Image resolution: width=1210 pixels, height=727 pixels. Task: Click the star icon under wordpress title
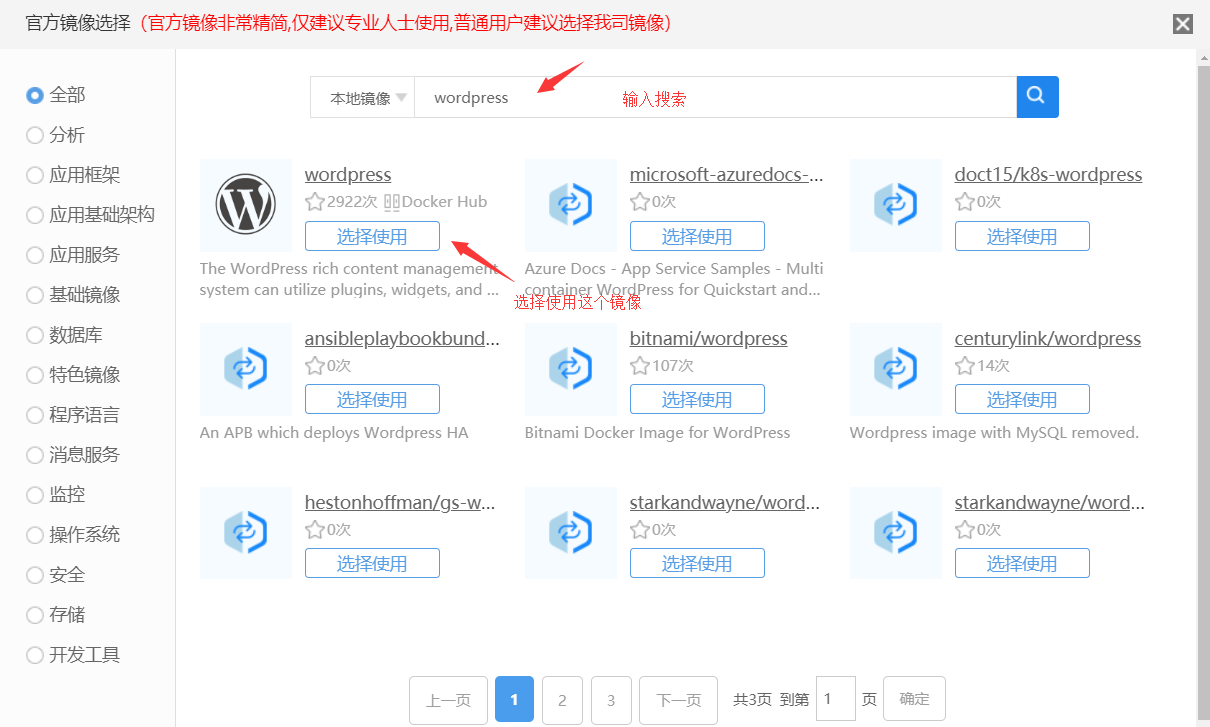(315, 202)
